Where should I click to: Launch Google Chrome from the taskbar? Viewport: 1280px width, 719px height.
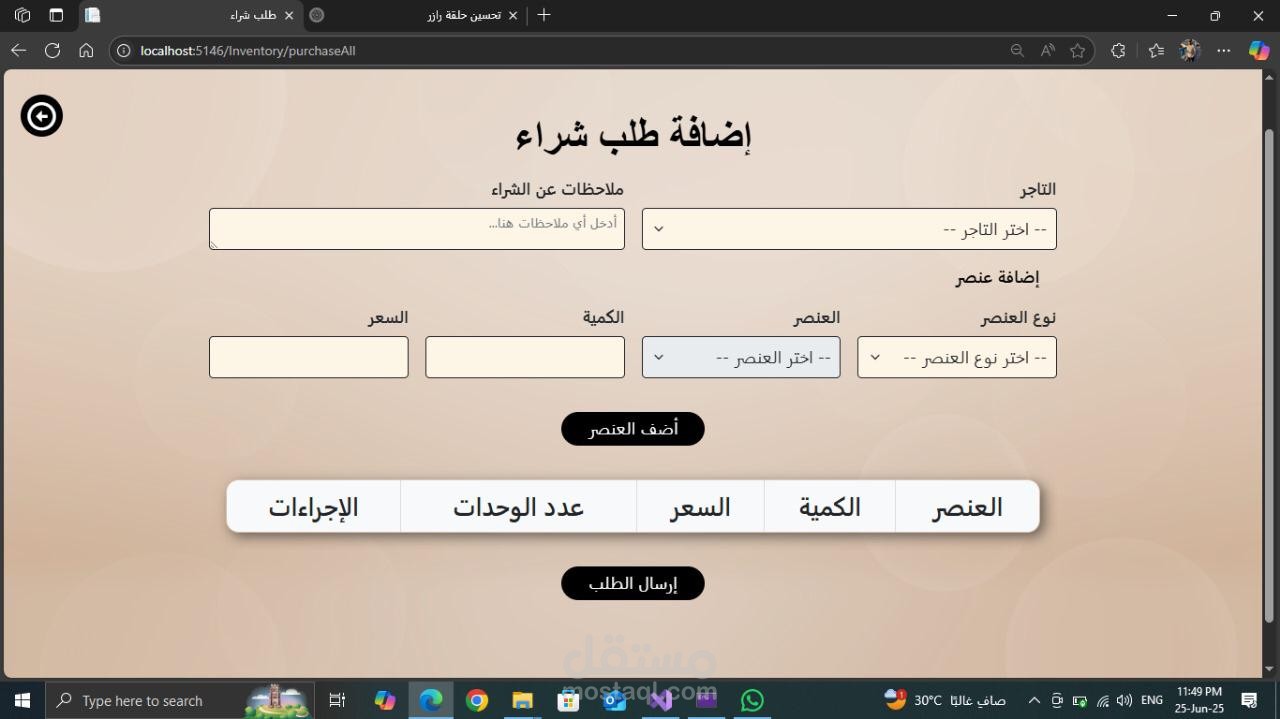(x=477, y=700)
